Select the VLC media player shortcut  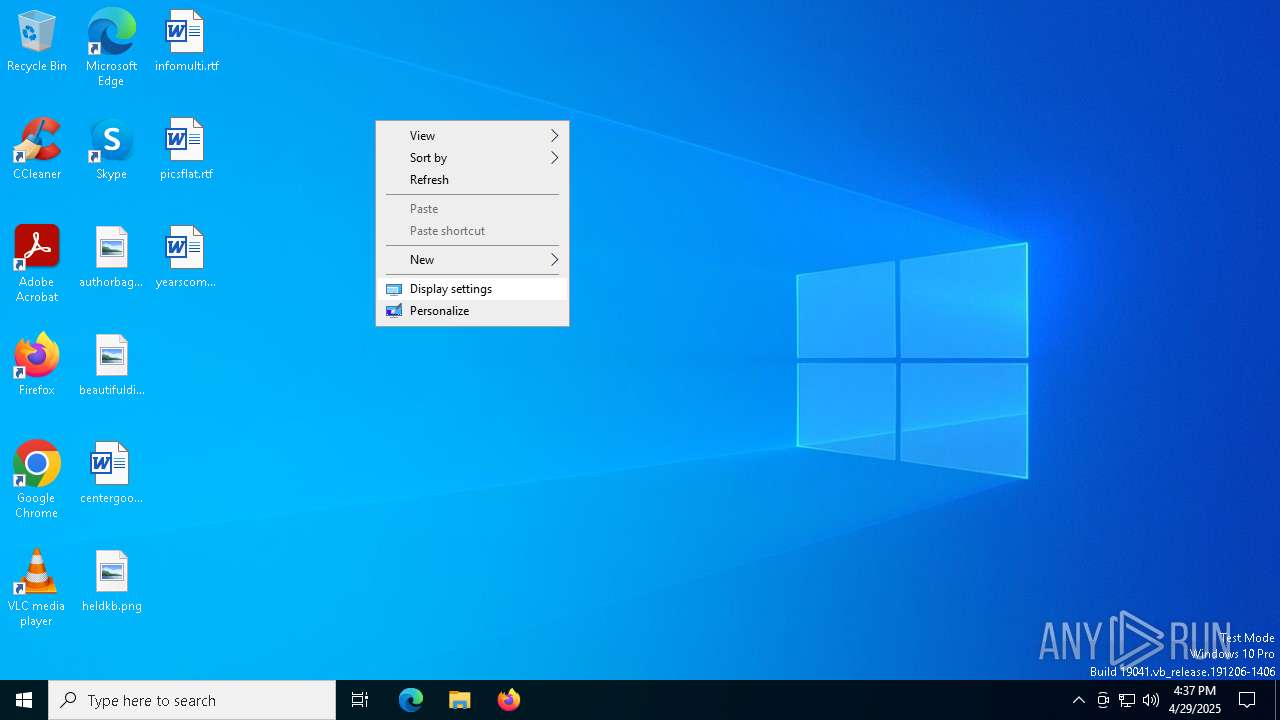pos(37,588)
